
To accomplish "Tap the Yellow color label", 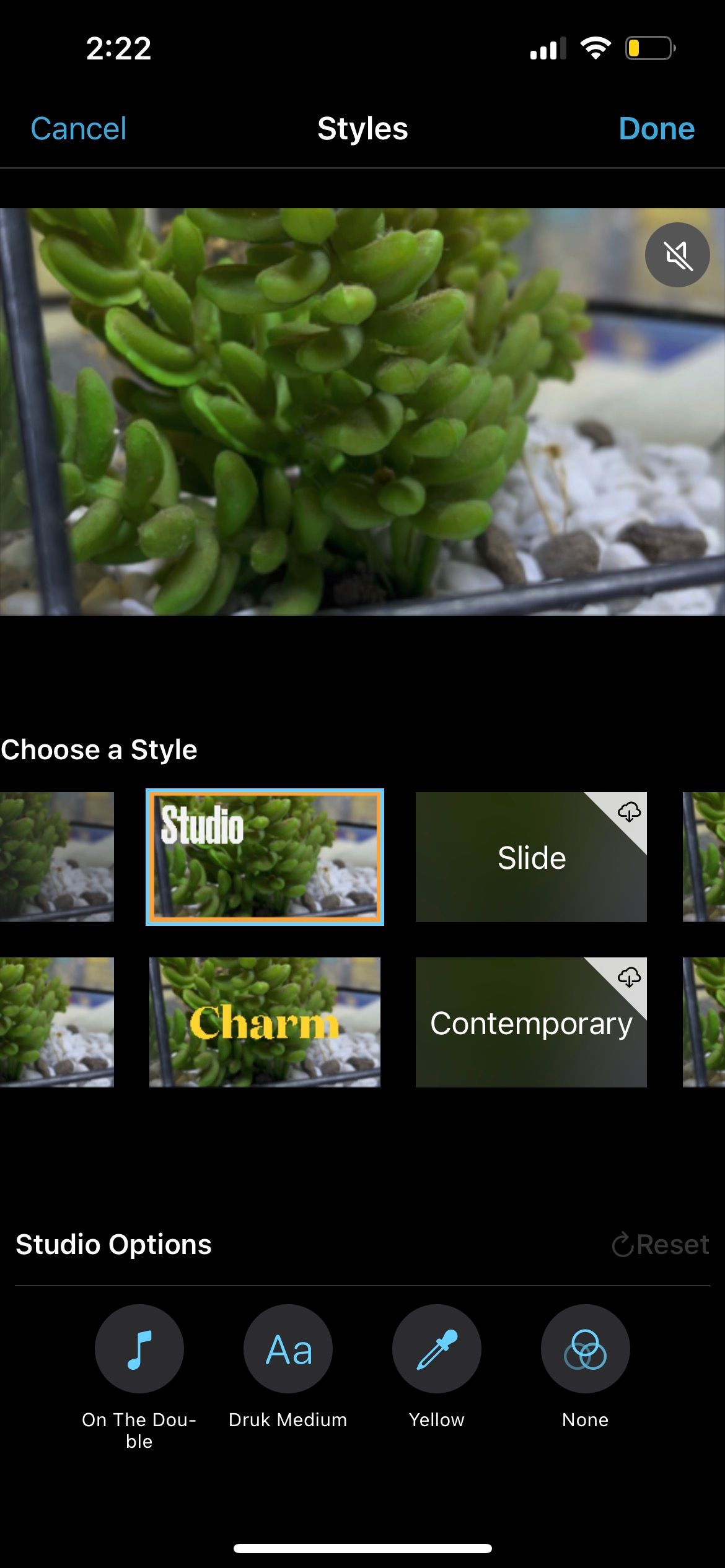I will tap(437, 1420).
